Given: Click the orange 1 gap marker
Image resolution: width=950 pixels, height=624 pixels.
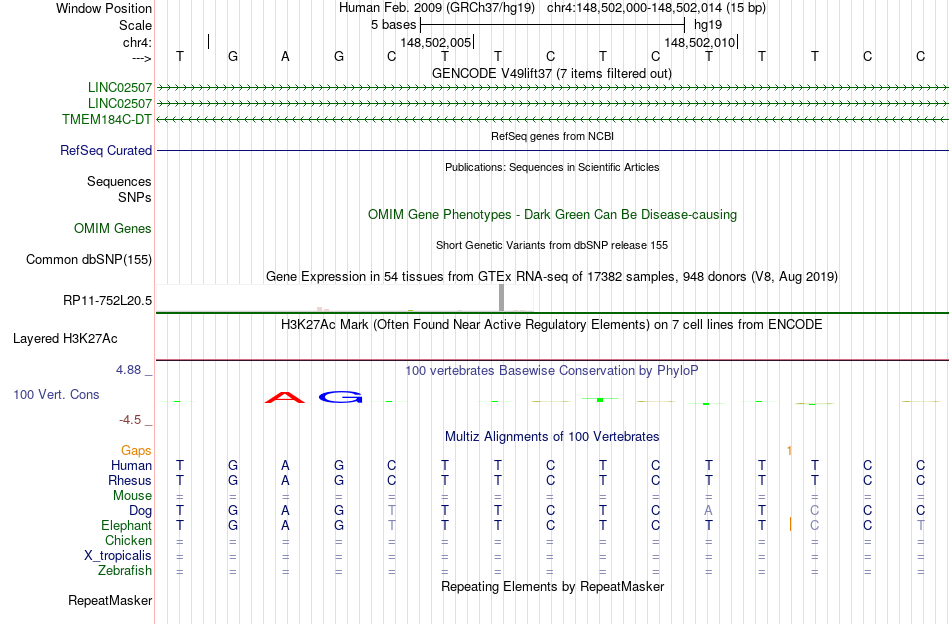Looking at the screenshot, I should tap(789, 450).
